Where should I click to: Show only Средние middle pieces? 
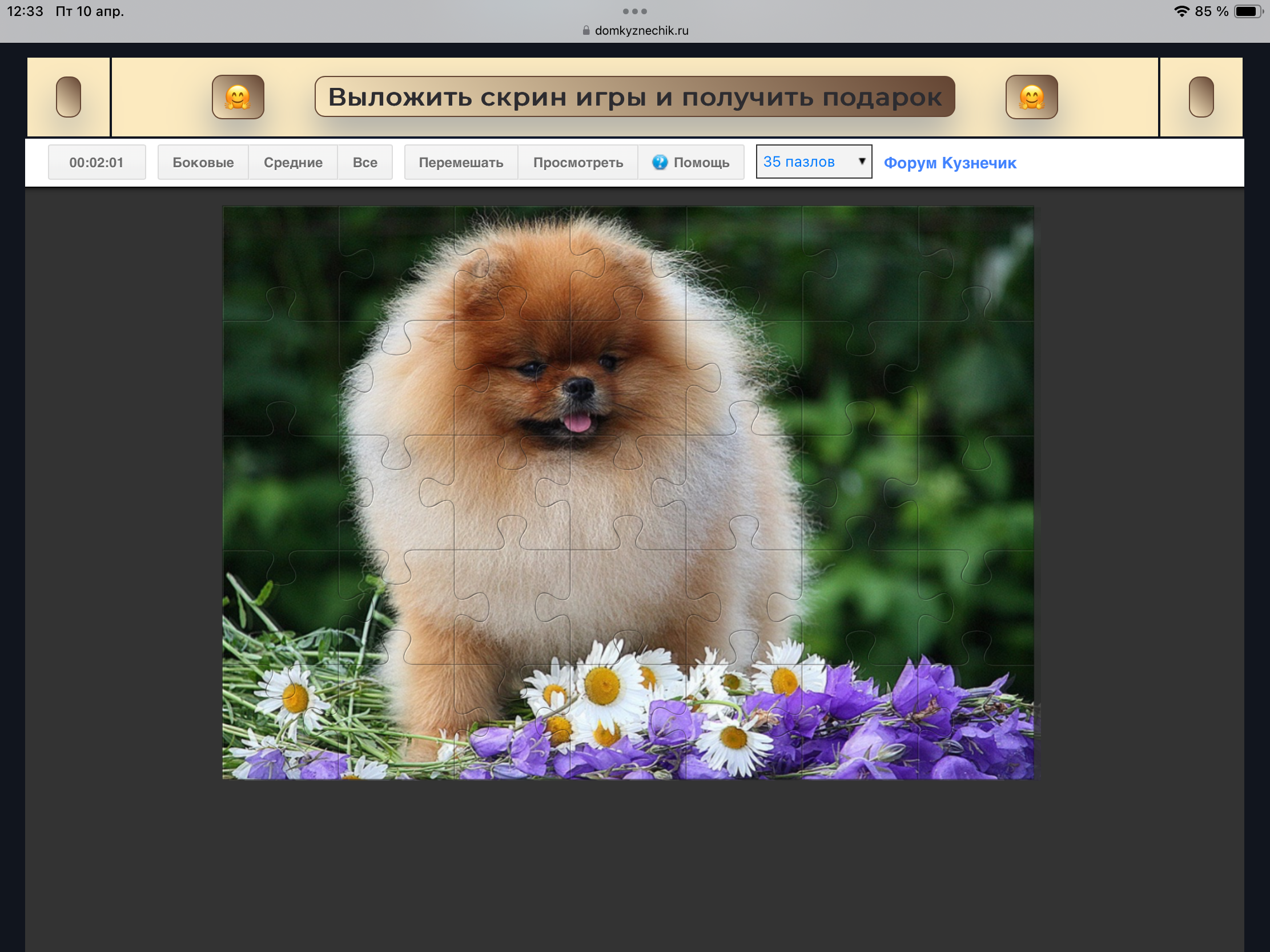[x=293, y=163]
